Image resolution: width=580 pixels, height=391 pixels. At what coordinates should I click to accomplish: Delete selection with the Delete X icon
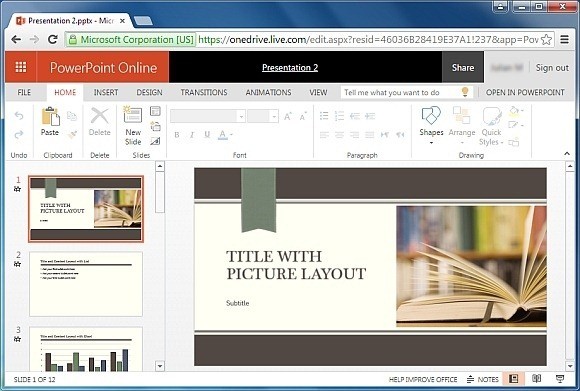(x=100, y=121)
